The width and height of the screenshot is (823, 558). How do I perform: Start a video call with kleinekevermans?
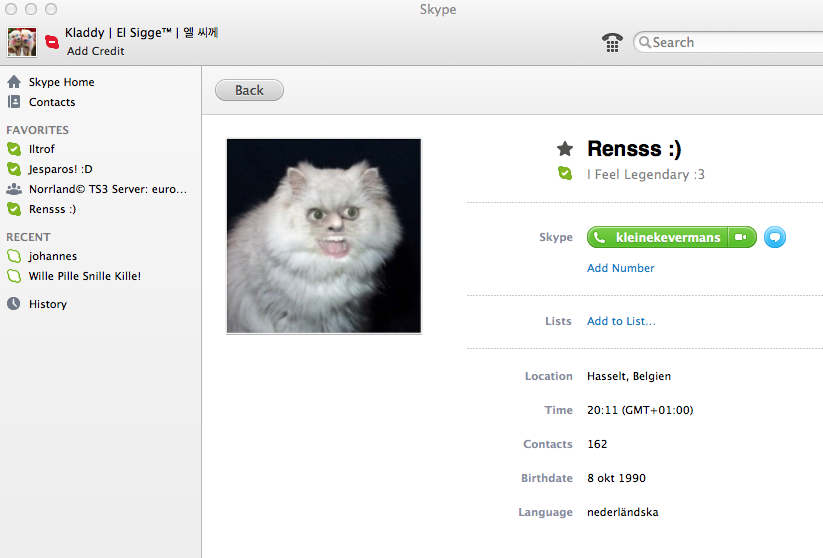pyautogui.click(x=742, y=237)
